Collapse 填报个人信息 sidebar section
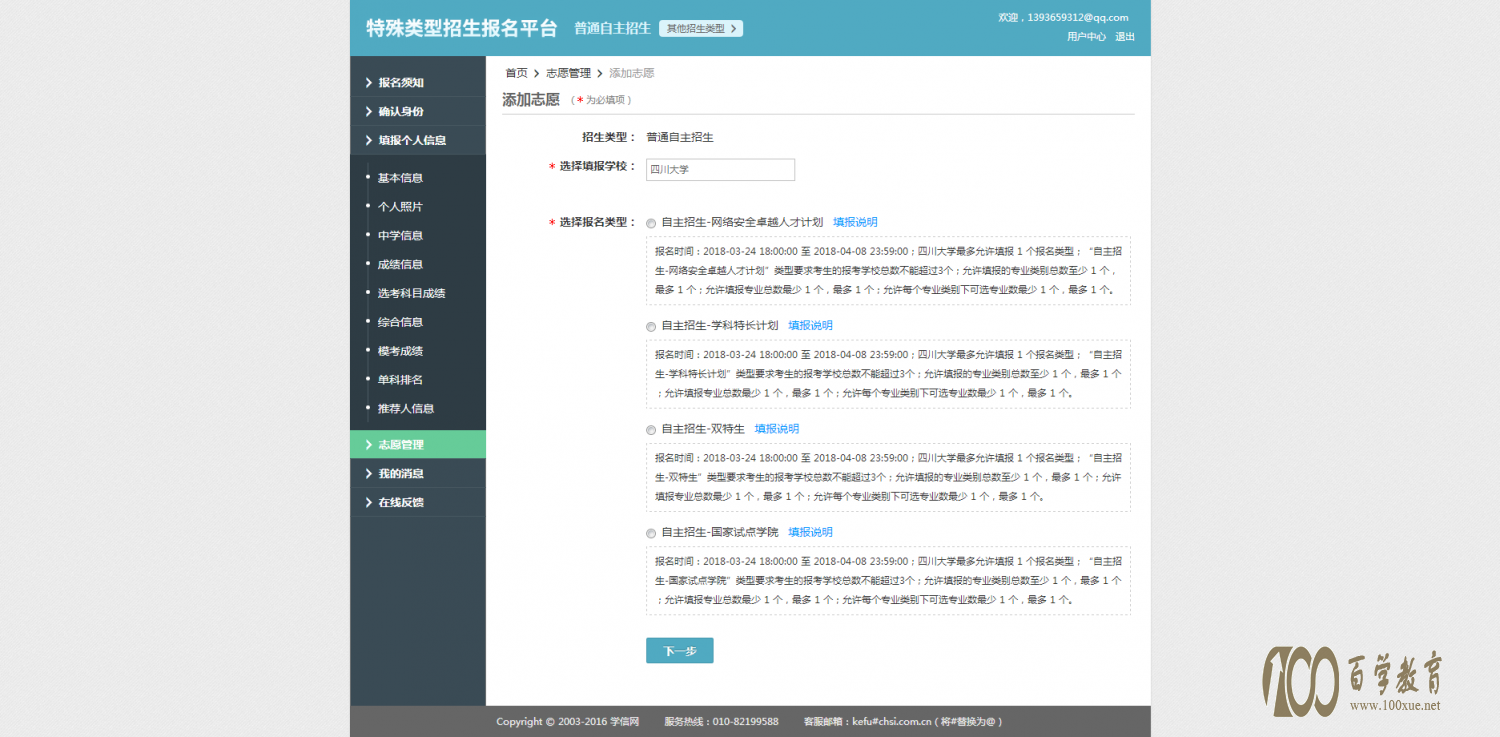The height and width of the screenshot is (737, 1500). pyautogui.click(x=418, y=141)
